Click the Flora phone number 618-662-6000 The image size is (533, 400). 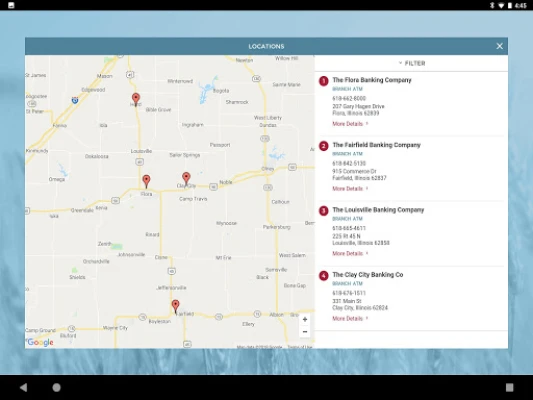(349, 99)
